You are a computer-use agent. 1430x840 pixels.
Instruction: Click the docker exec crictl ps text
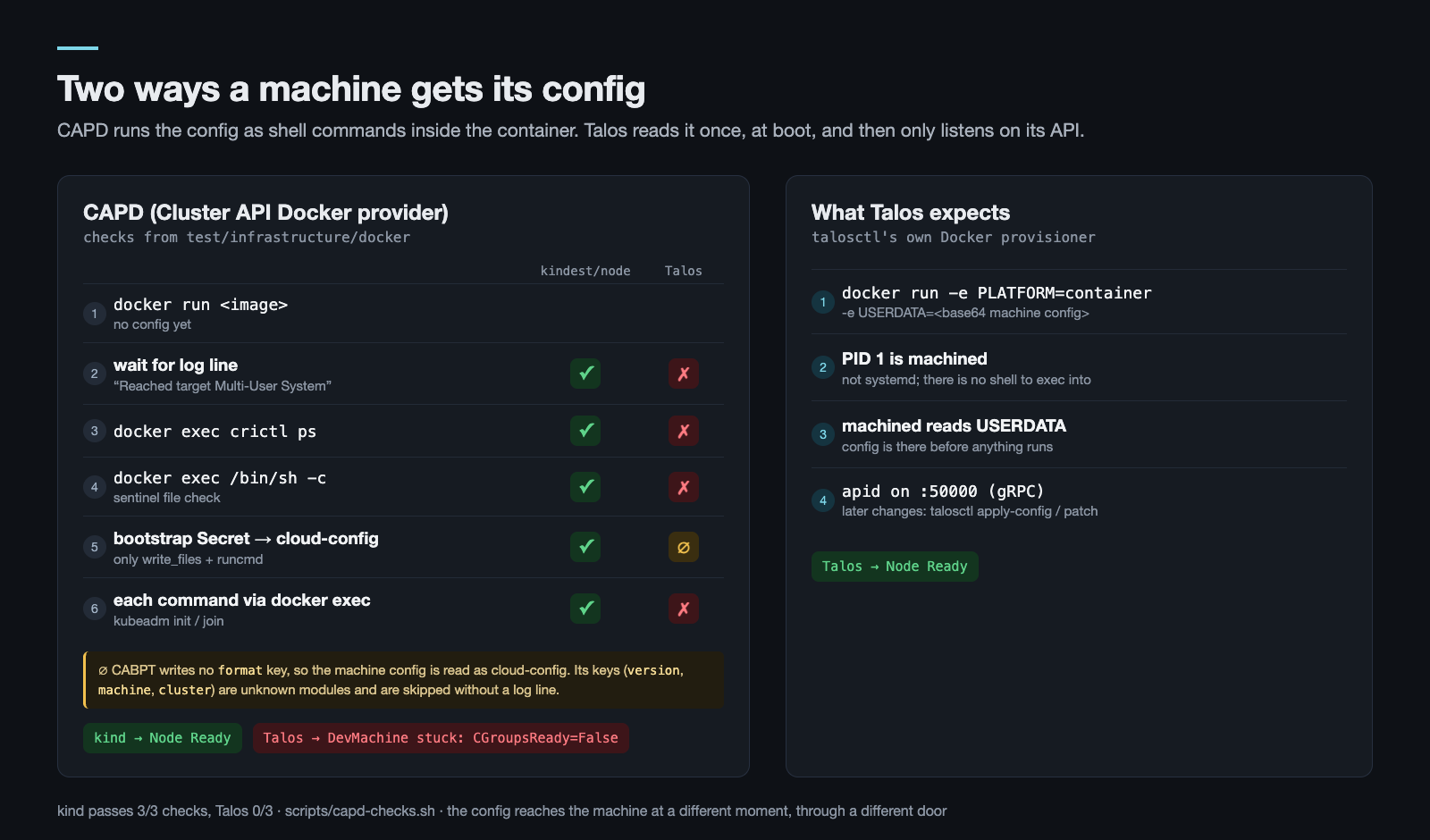point(215,432)
